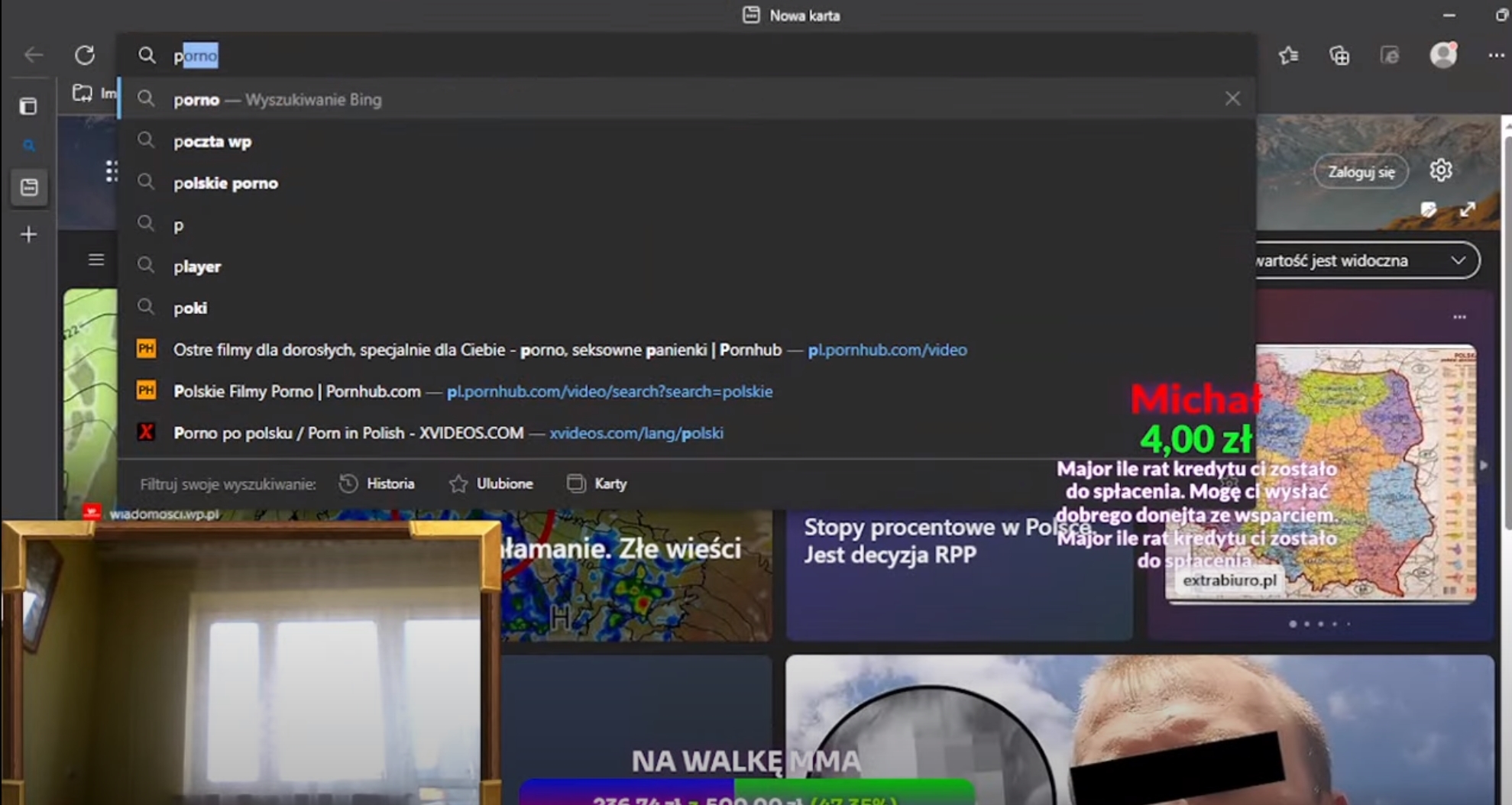Open the card's three-dot options menu
1512x805 pixels.
(1459, 317)
